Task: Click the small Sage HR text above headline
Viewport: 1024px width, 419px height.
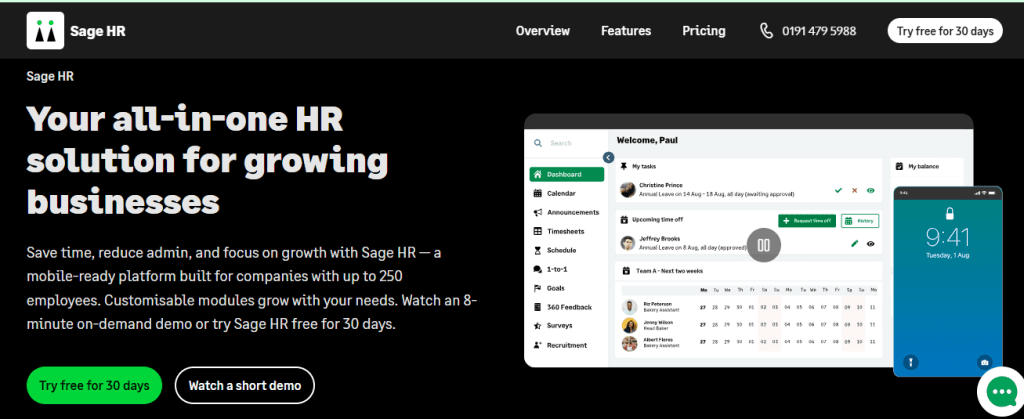Action: [50, 76]
